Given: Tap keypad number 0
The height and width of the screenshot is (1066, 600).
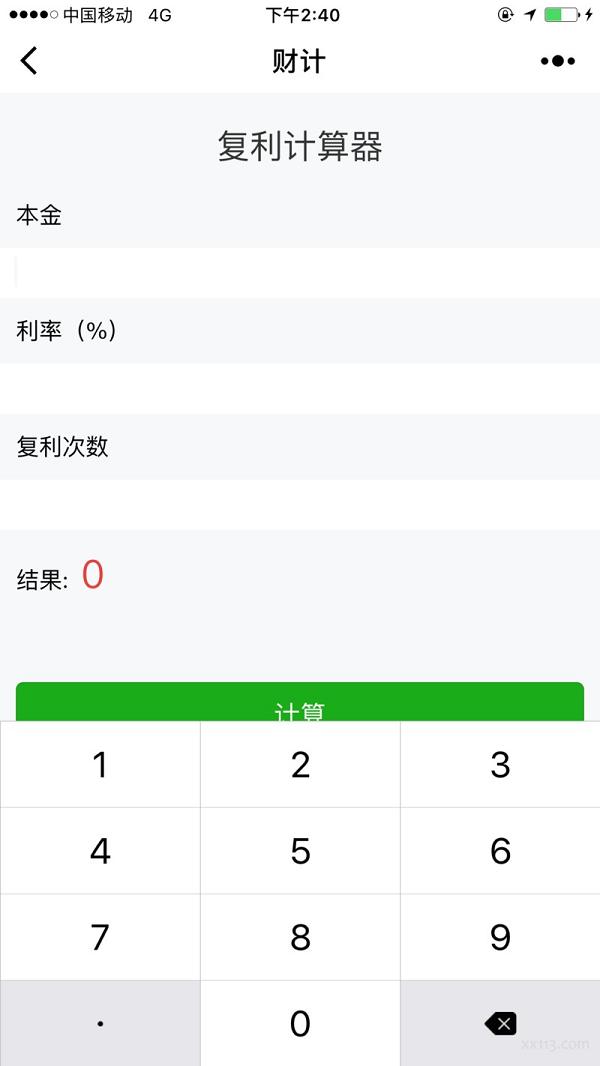Looking at the screenshot, I should (x=300, y=1023).
